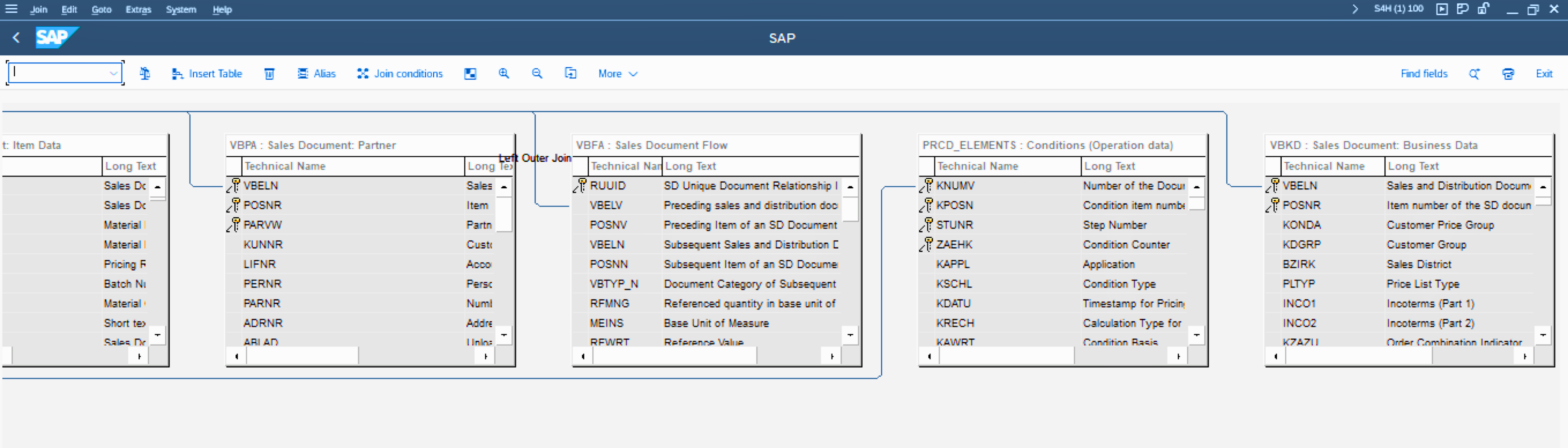Select the KUNNR field in VBPA table

point(263,245)
